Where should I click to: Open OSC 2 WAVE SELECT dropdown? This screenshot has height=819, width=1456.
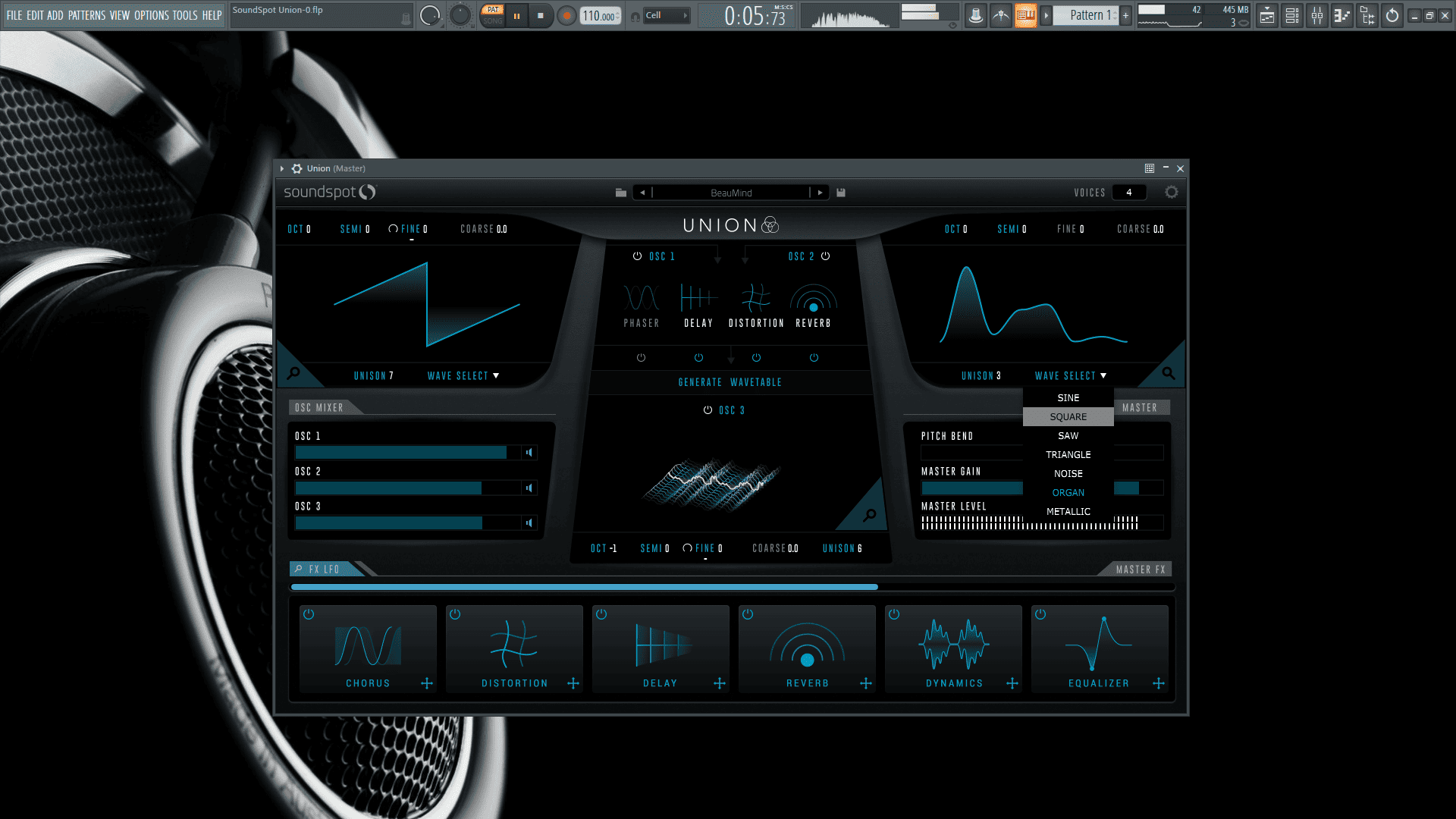1071,376
